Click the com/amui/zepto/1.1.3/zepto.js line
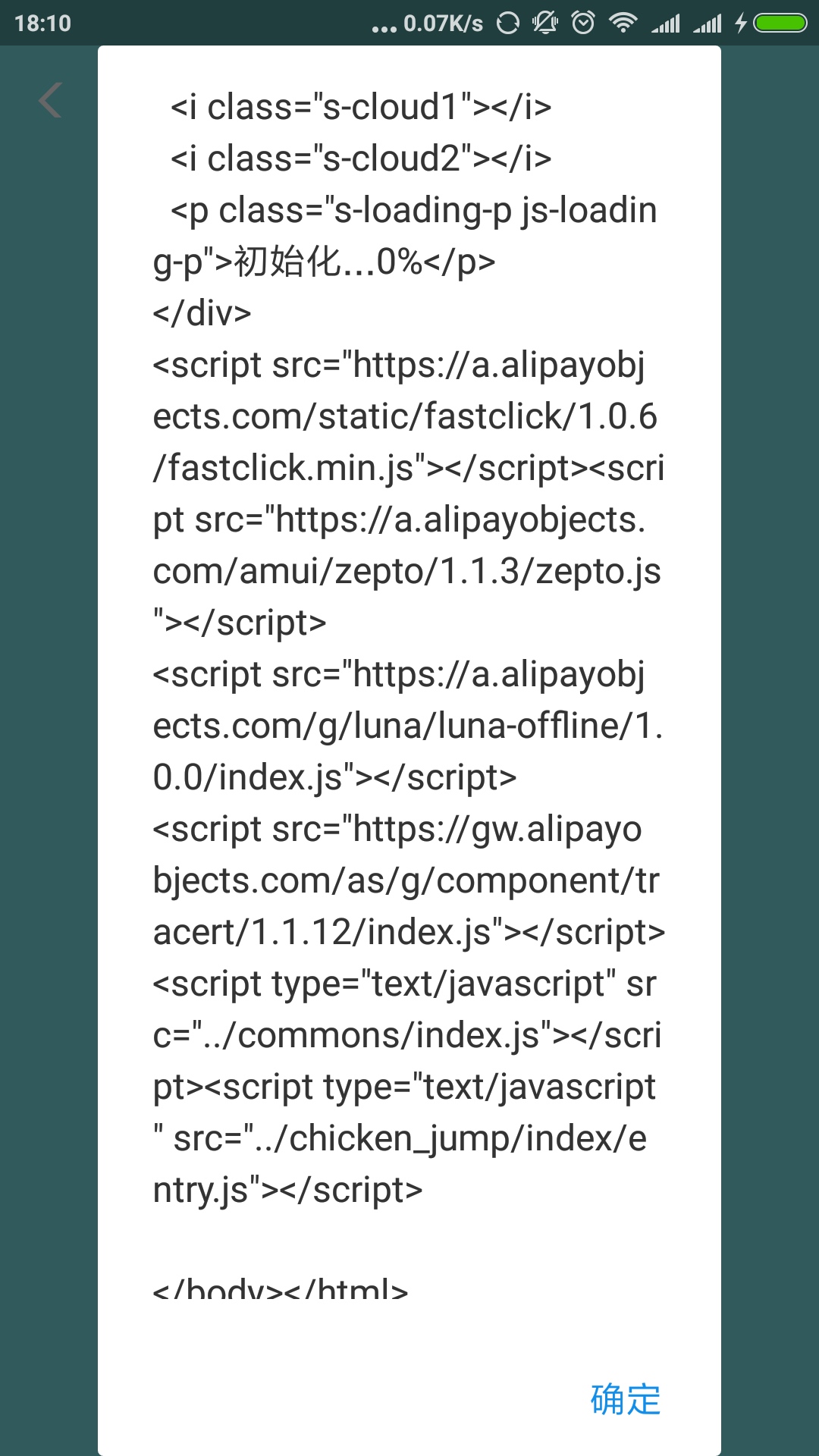 pos(406,571)
